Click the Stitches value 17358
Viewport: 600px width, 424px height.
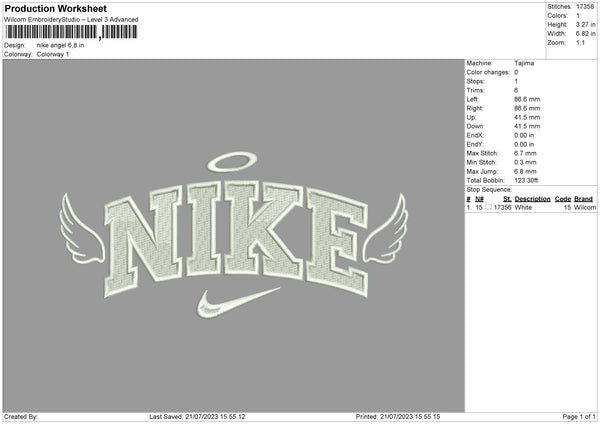click(x=585, y=7)
